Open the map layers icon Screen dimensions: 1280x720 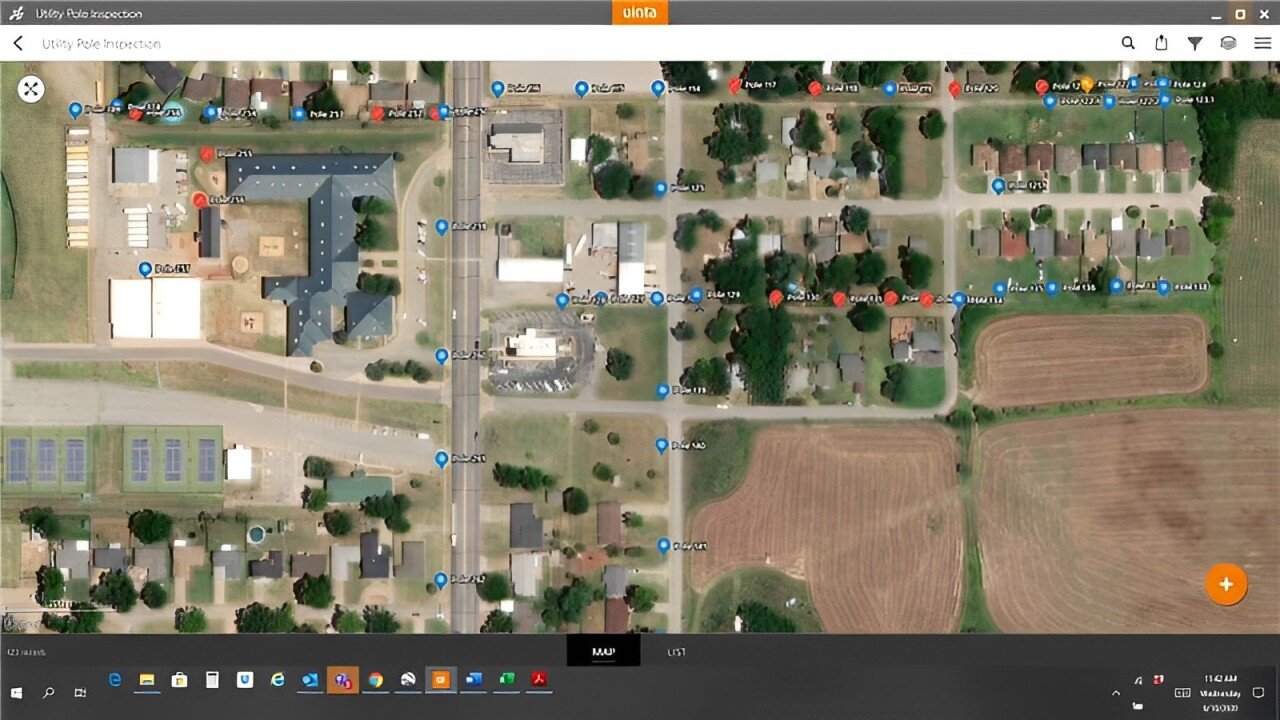click(x=1229, y=43)
